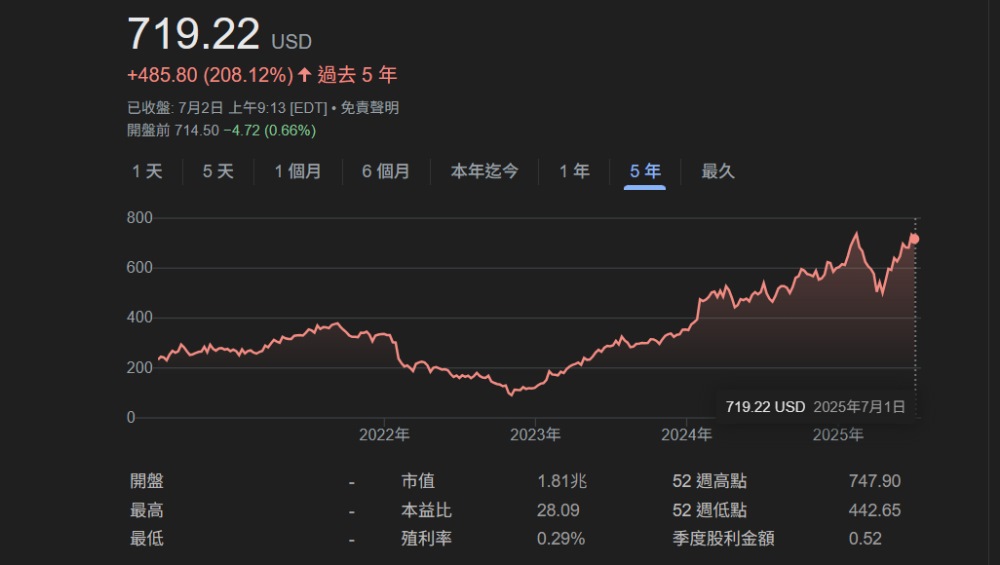The height and width of the screenshot is (565, 1000).
Task: Click the +485.80 (208.12%) change text
Action: [x=209, y=75]
